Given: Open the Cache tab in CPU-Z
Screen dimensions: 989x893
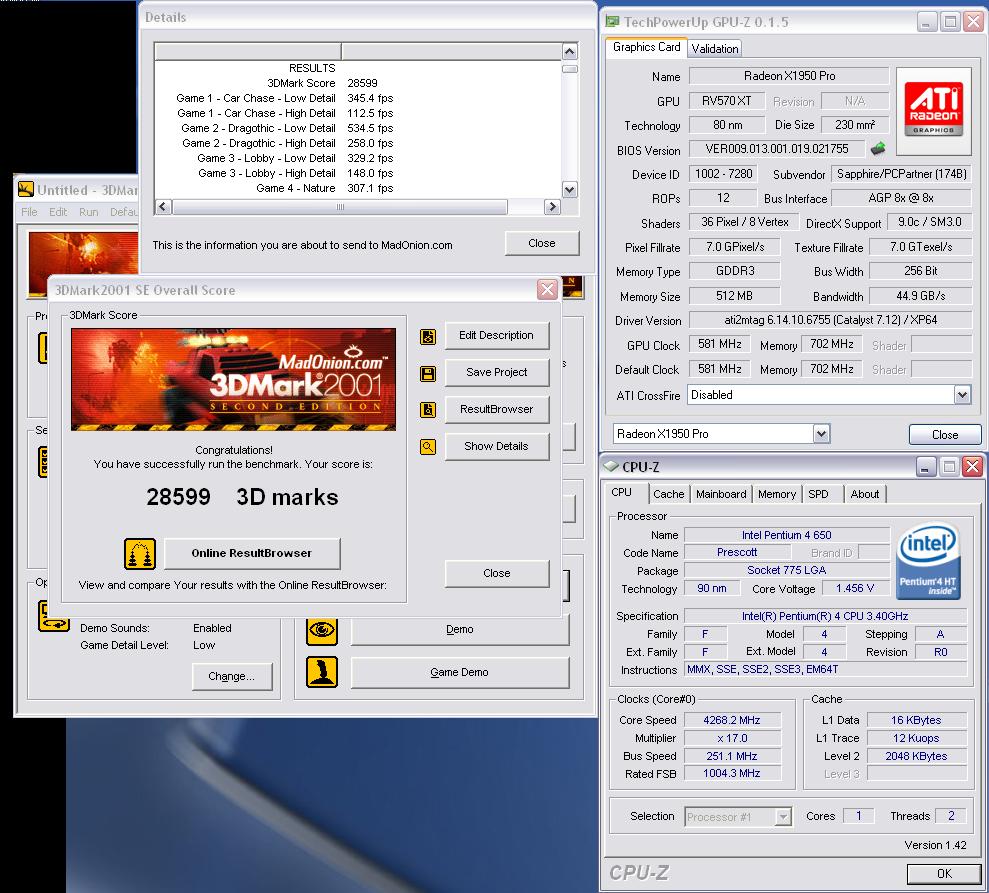Looking at the screenshot, I should 669,494.
